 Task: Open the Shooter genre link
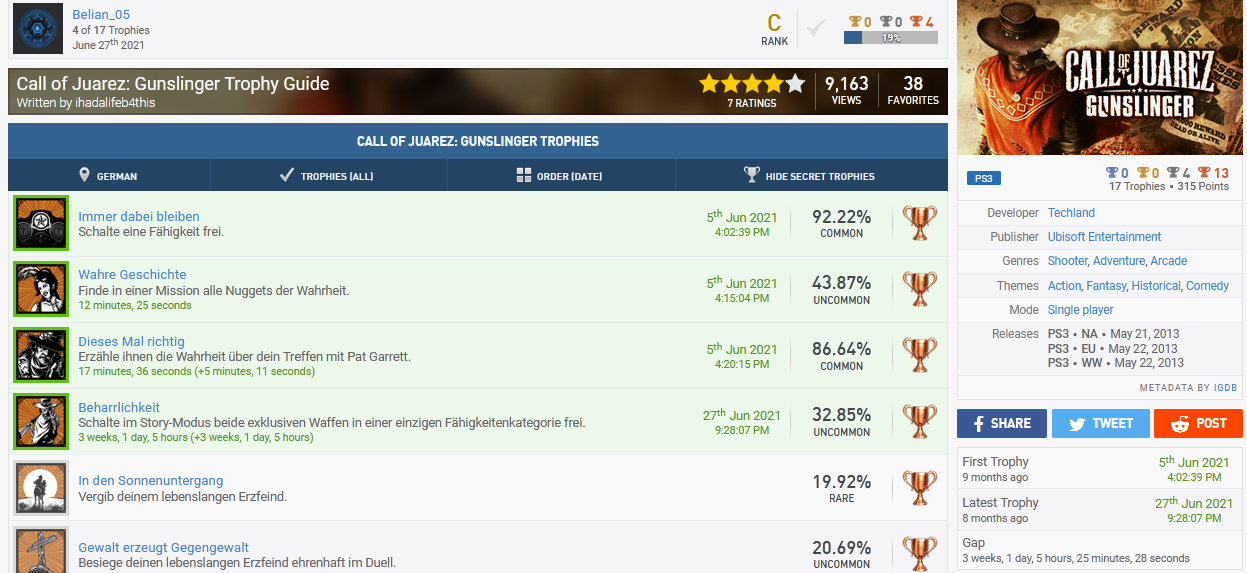[1067, 261]
